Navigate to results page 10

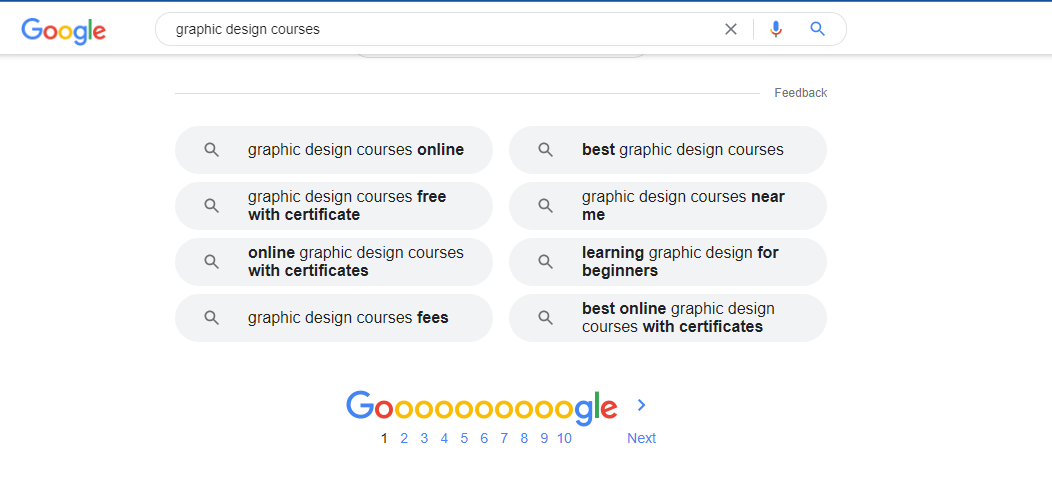click(x=564, y=438)
